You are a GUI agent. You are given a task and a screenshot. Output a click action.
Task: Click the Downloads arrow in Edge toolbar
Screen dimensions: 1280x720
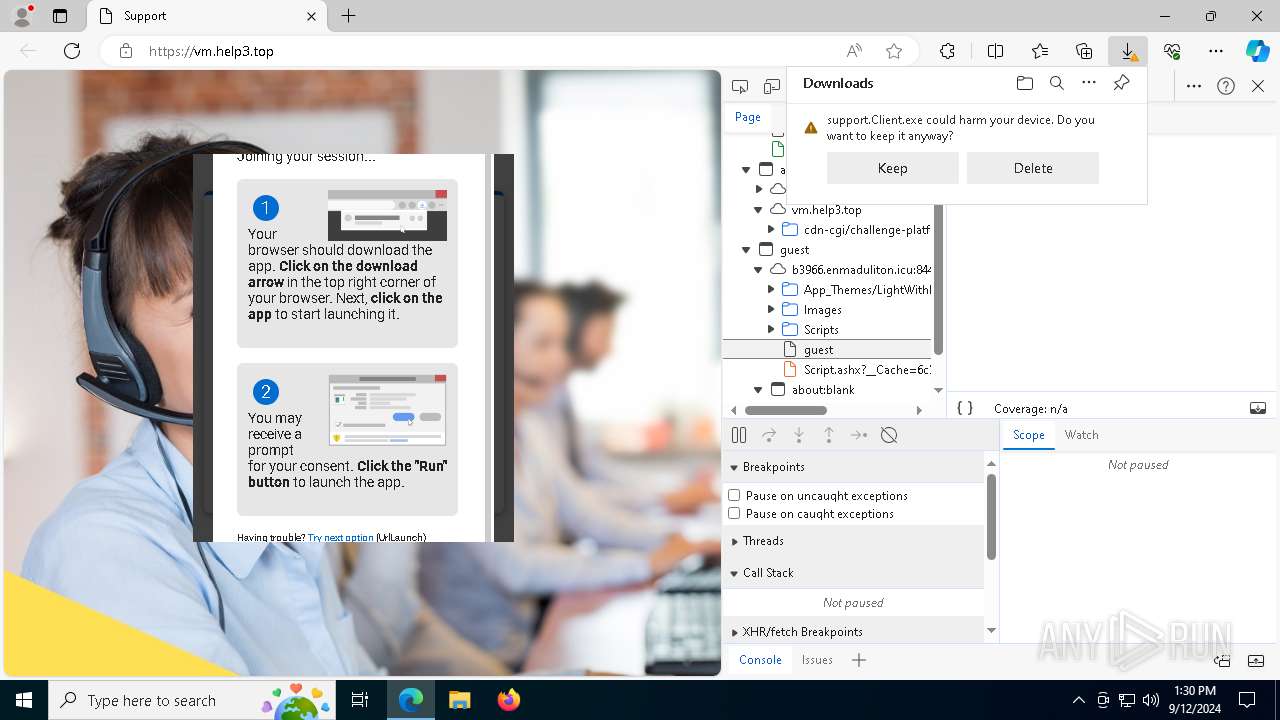(1127, 51)
